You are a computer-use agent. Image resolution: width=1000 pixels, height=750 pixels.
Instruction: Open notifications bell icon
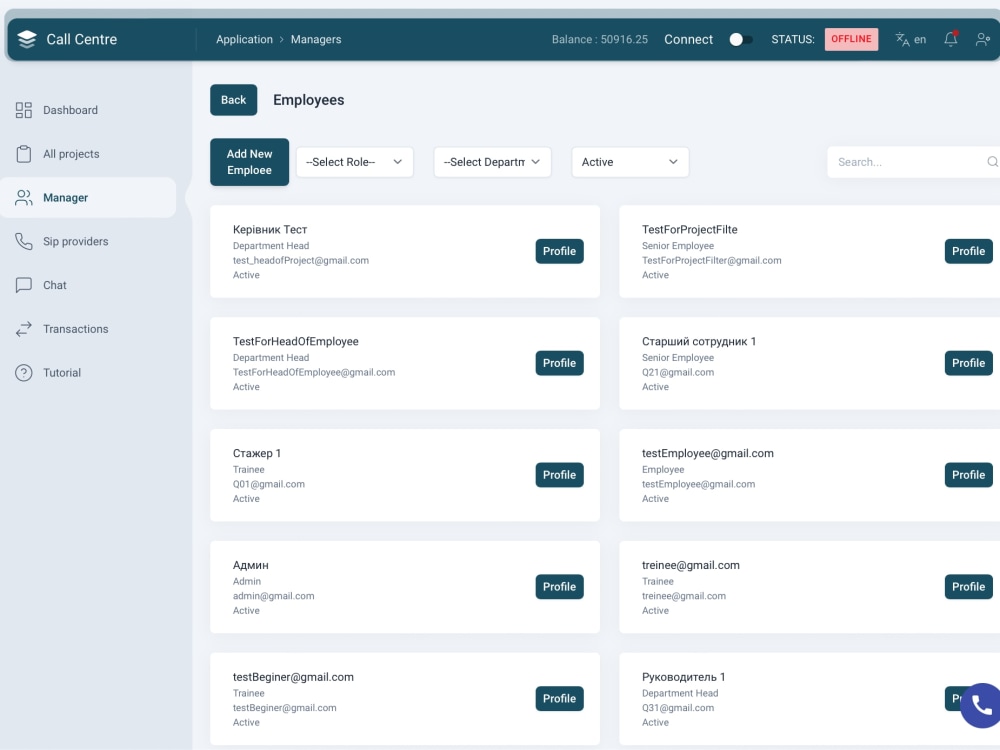(x=950, y=39)
